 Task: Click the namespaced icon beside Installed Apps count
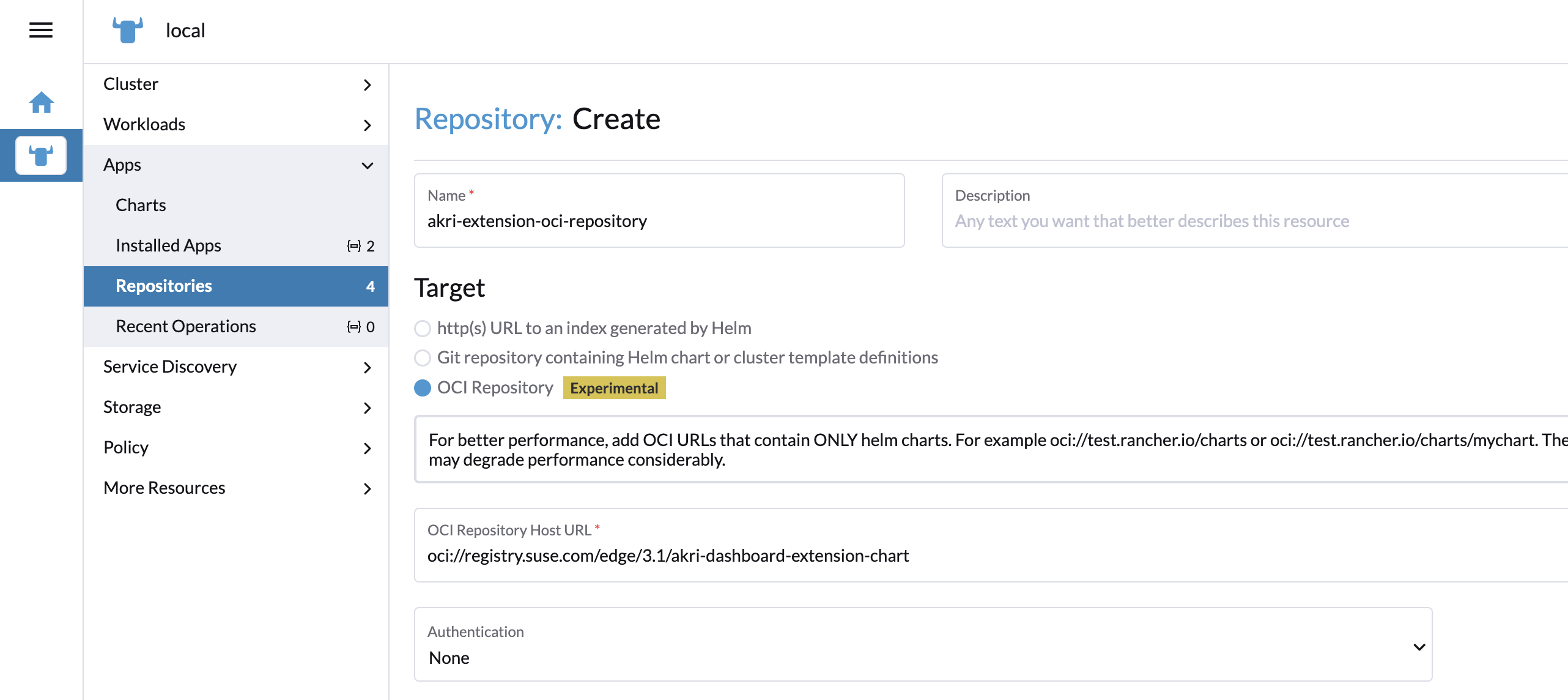(x=353, y=246)
